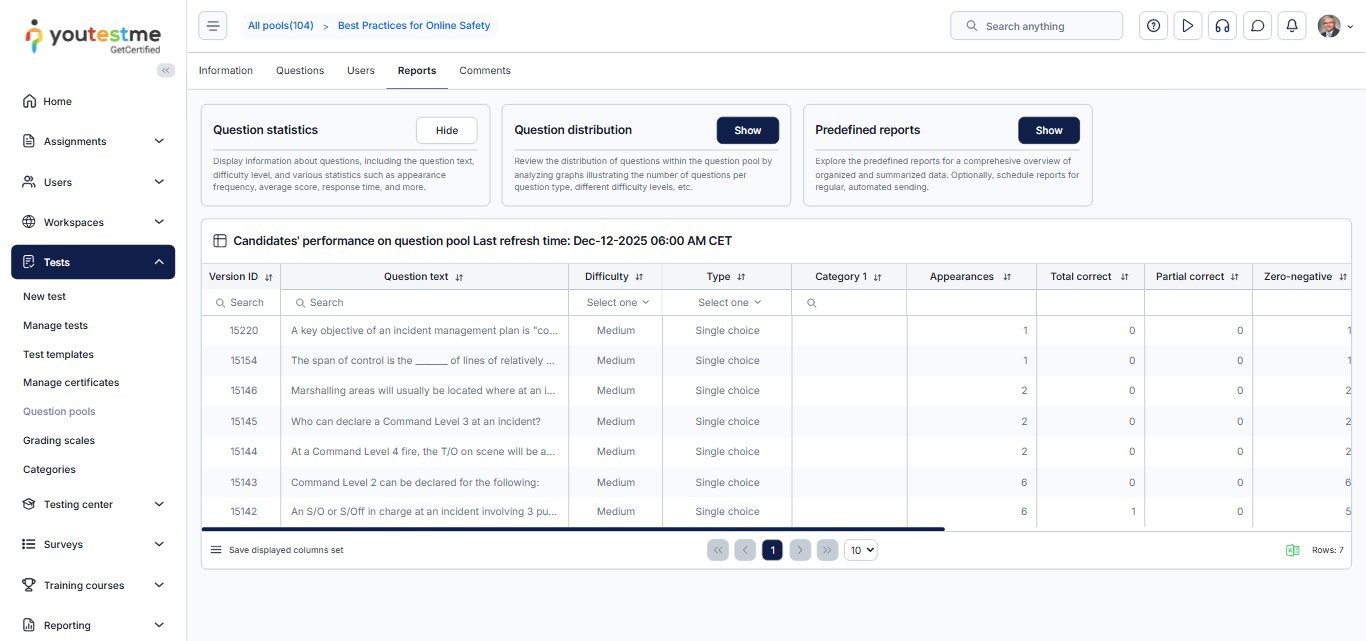Viewport: 1366px width, 641px height.
Task: Open the hamburger menu in the header
Action: [212, 26]
